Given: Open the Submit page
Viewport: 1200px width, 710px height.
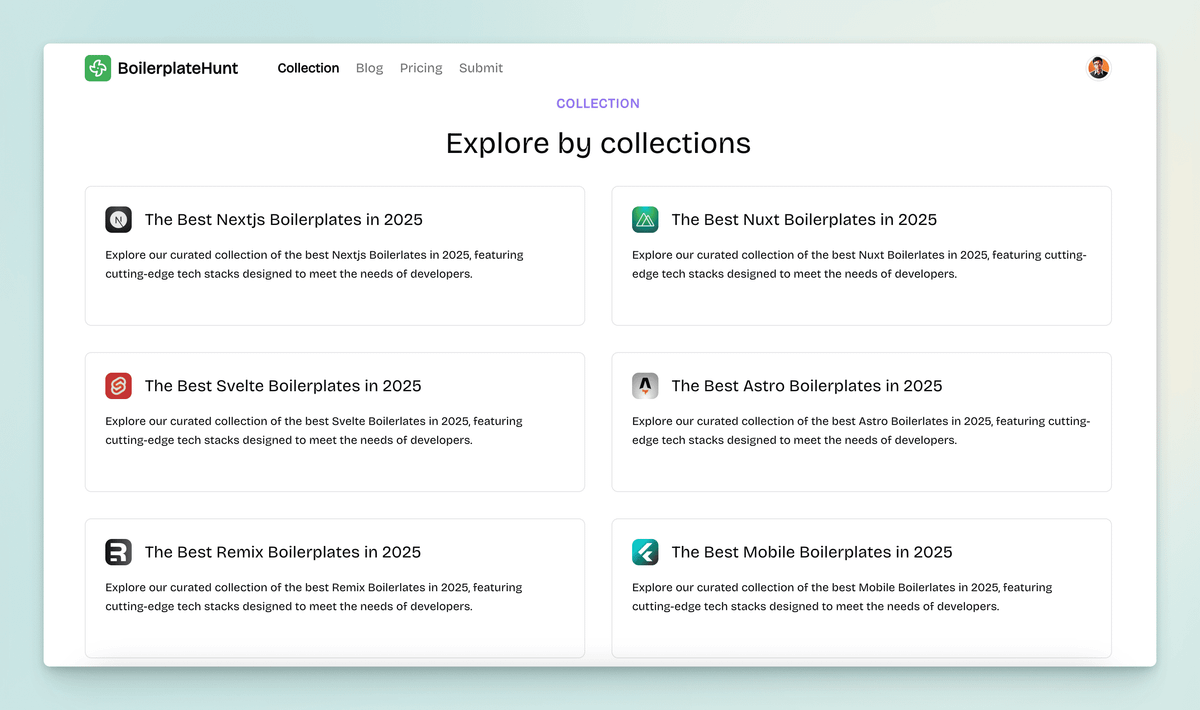Looking at the screenshot, I should click(481, 68).
